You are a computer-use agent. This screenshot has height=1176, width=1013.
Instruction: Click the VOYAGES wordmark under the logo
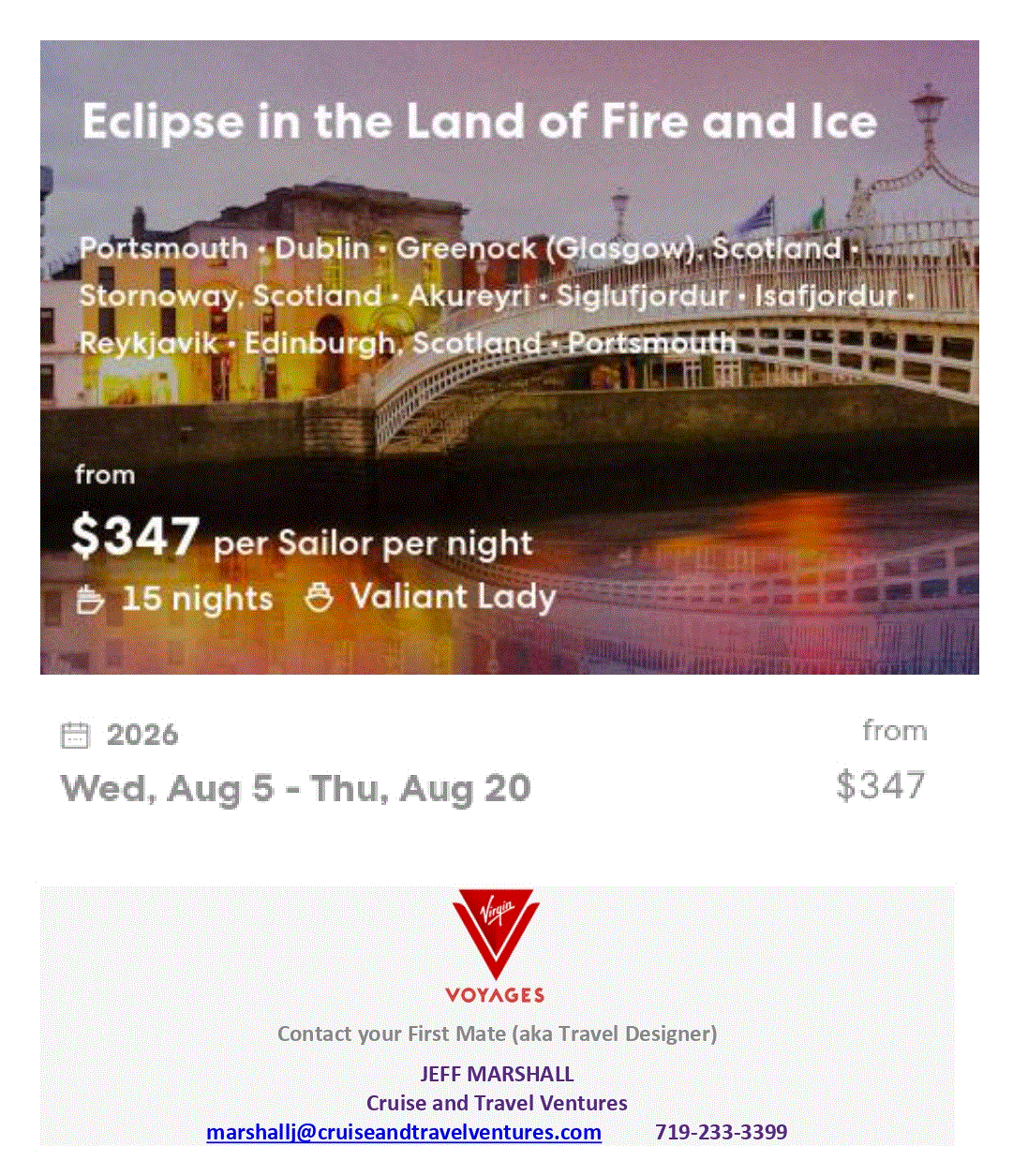(x=495, y=995)
